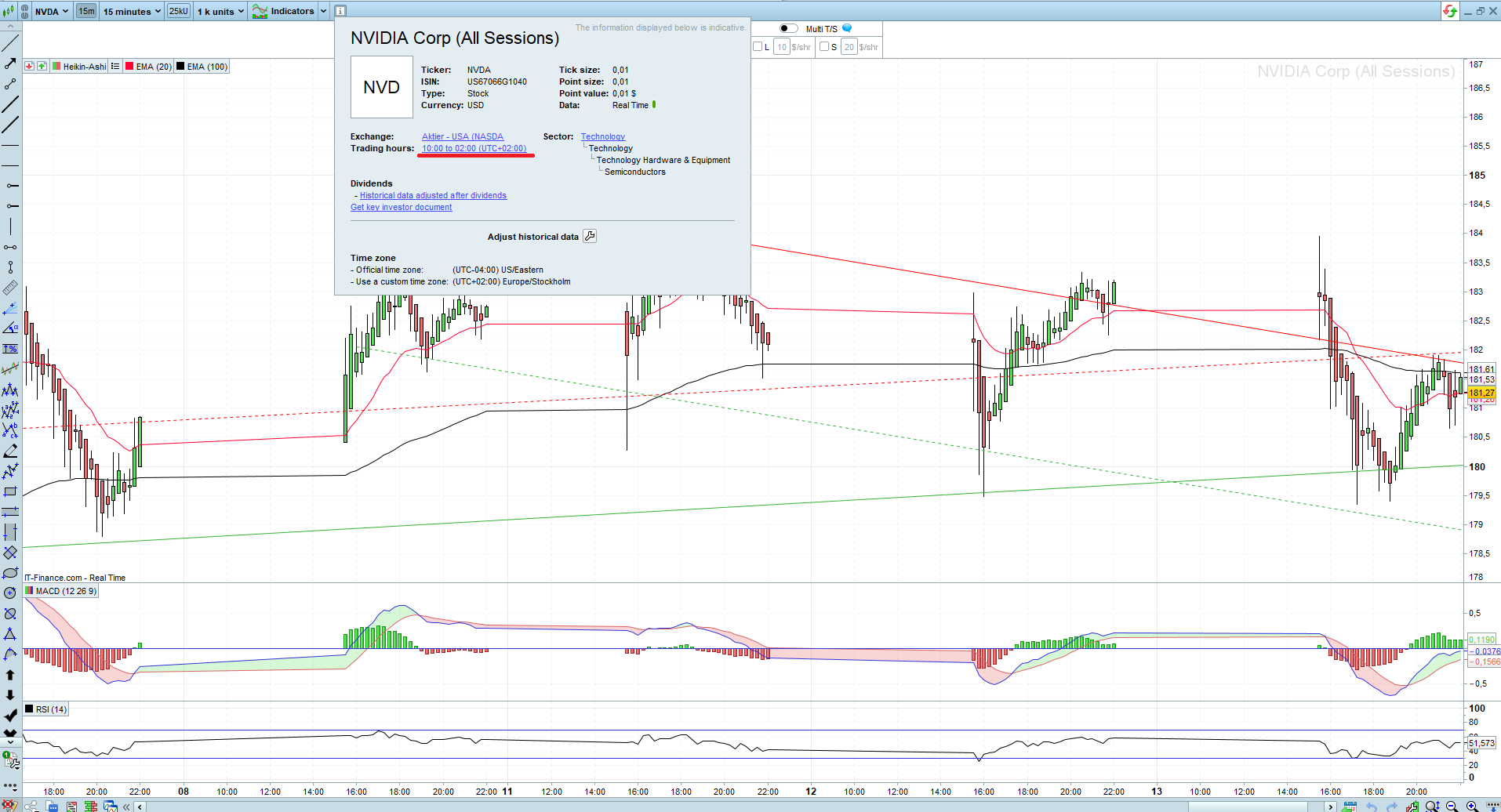Screen dimensions: 1501x812
Task: Click the horizontal scrollbar left arrow
Action: click(140, 807)
